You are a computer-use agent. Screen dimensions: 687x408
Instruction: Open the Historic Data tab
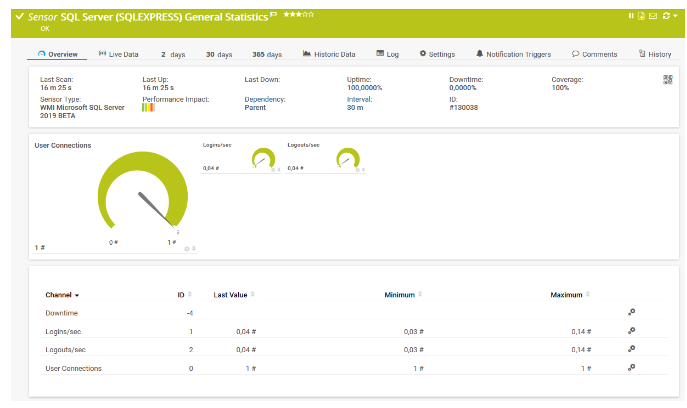(x=329, y=54)
